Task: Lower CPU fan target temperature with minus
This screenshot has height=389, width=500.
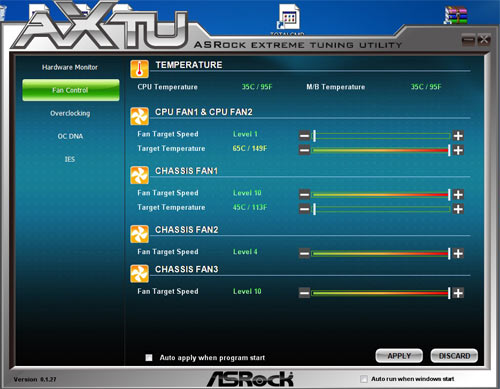Action: coord(304,150)
